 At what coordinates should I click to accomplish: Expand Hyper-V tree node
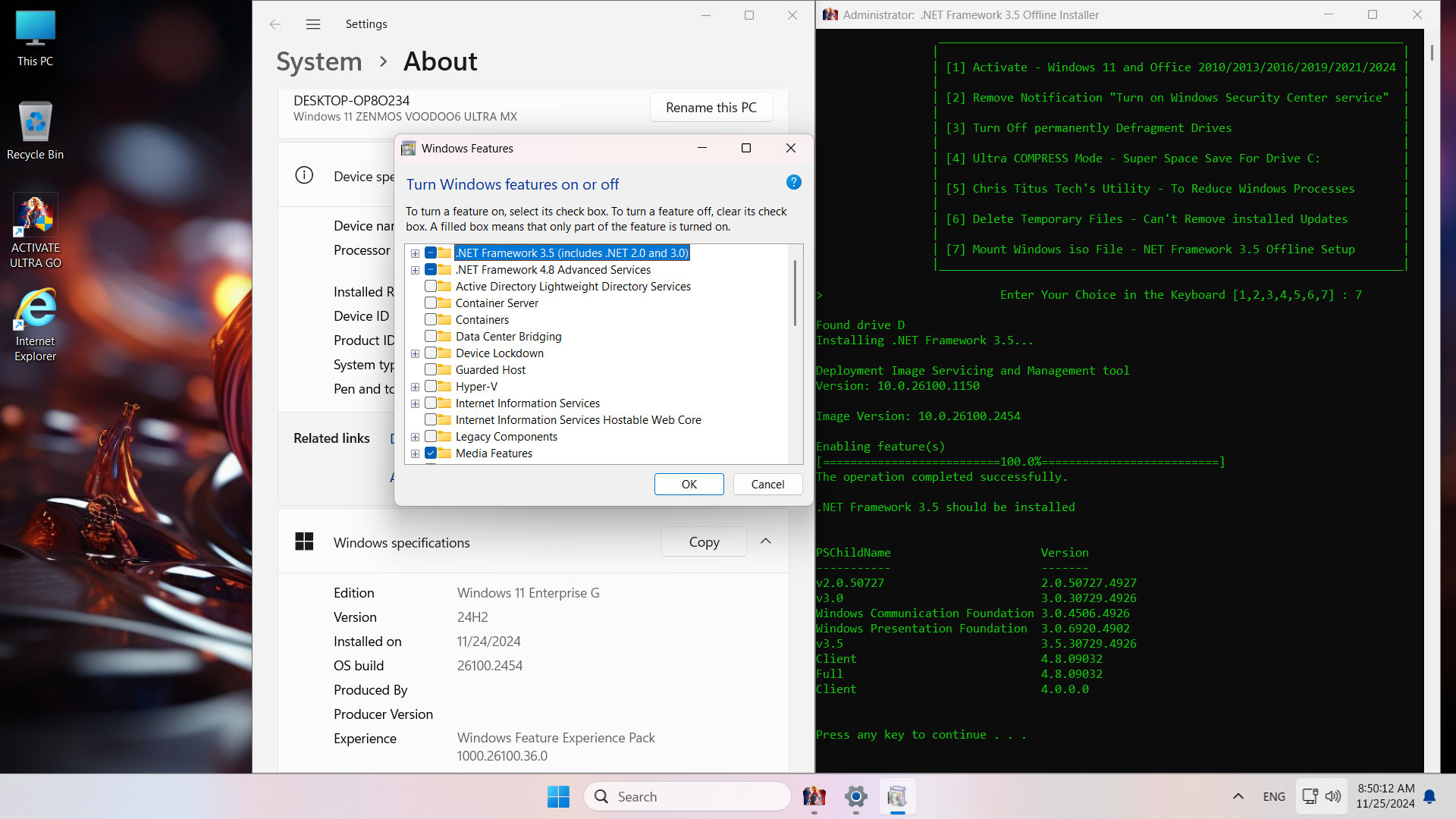[x=415, y=387]
